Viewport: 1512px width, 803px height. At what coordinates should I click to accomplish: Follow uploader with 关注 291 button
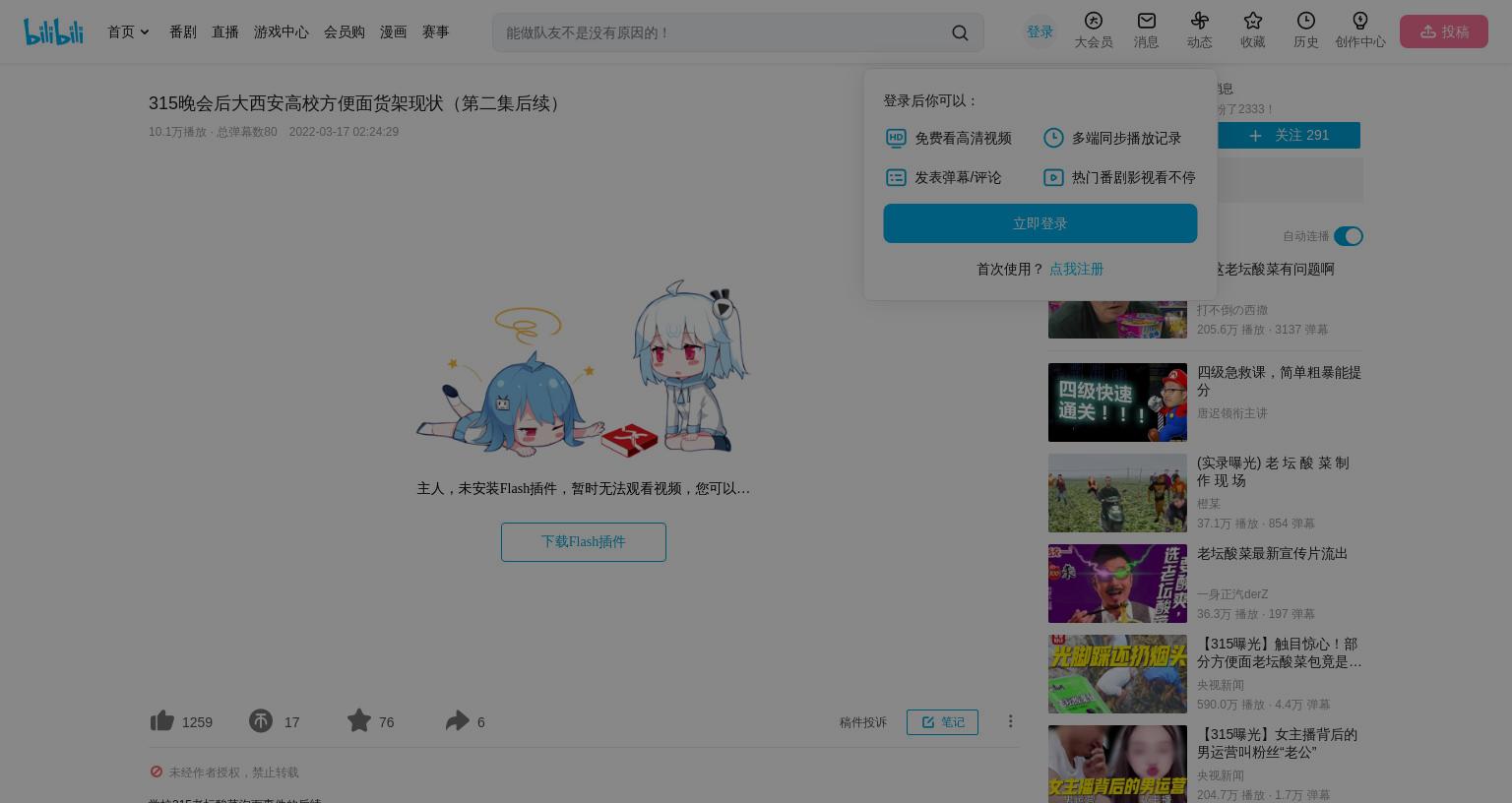1290,135
